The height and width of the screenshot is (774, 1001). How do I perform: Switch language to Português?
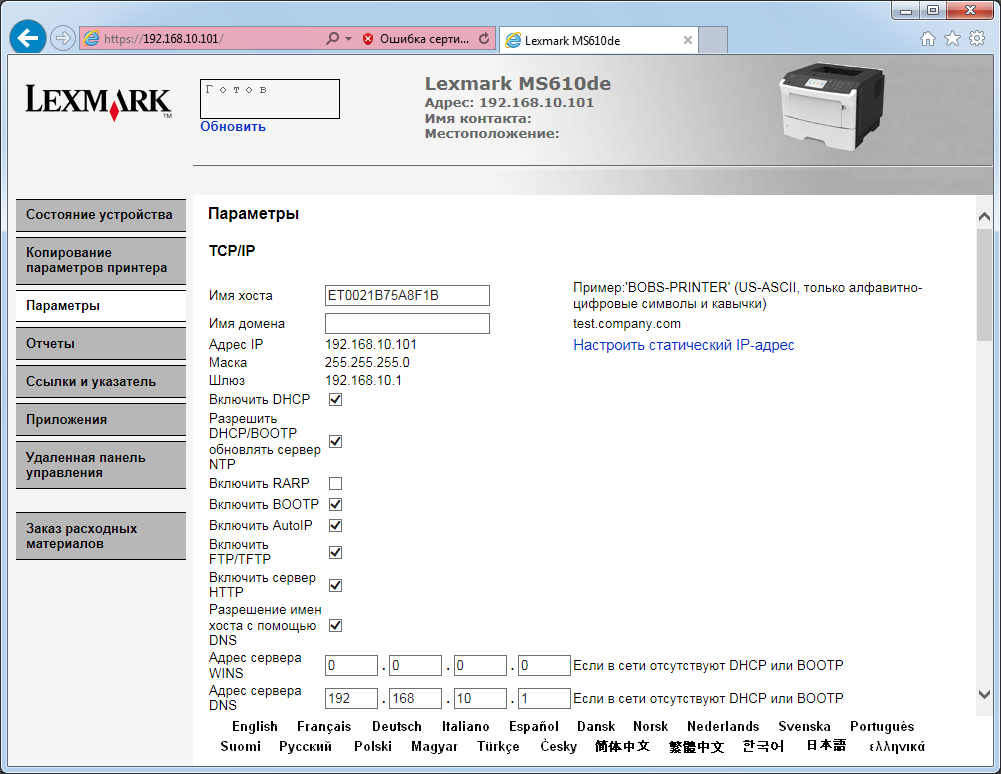(x=882, y=727)
